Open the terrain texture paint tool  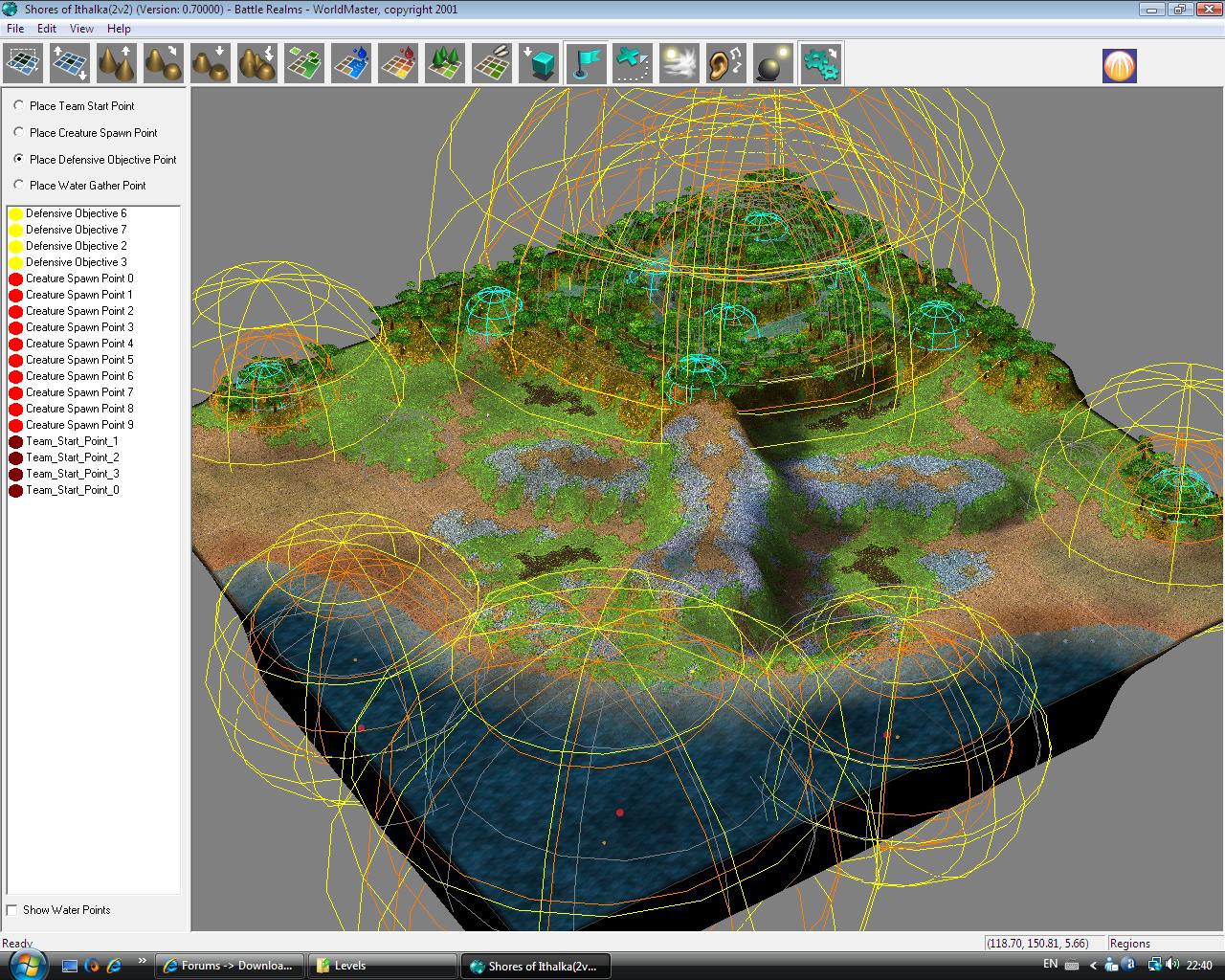click(304, 64)
